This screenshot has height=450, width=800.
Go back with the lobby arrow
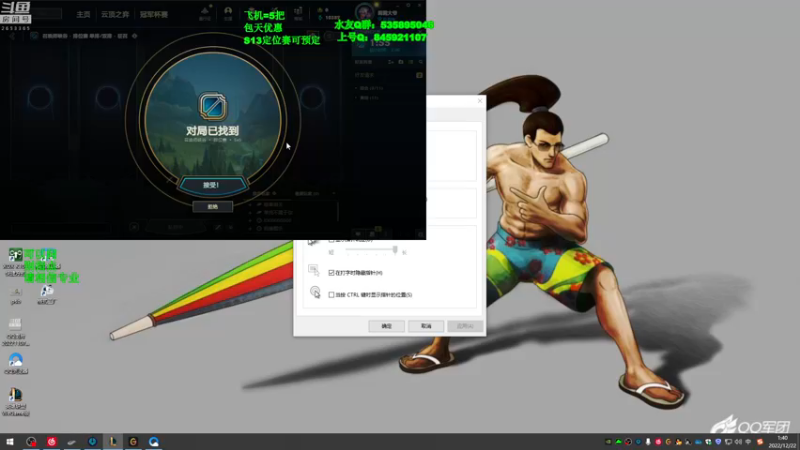point(12,36)
